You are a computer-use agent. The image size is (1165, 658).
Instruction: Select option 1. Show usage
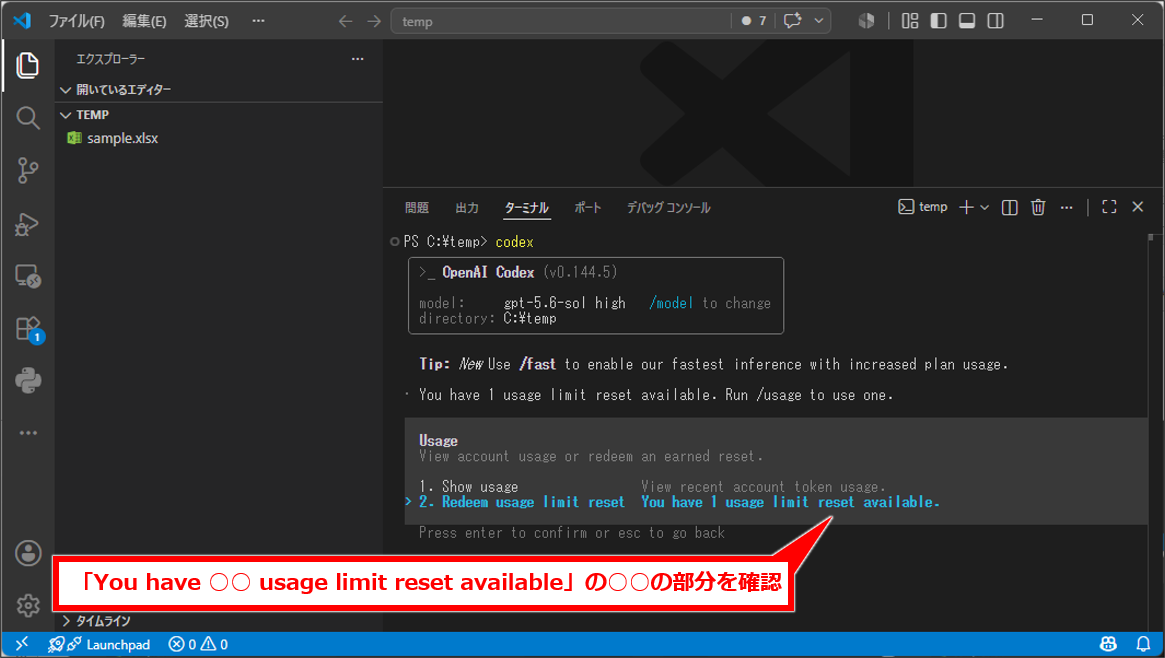[469, 486]
